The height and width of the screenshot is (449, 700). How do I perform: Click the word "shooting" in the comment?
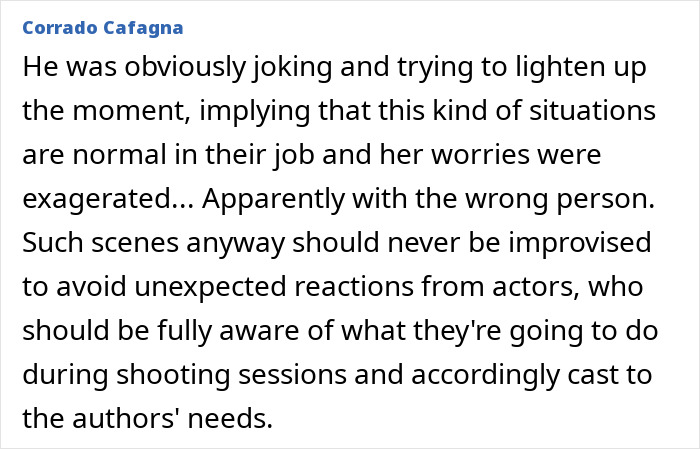(x=174, y=375)
